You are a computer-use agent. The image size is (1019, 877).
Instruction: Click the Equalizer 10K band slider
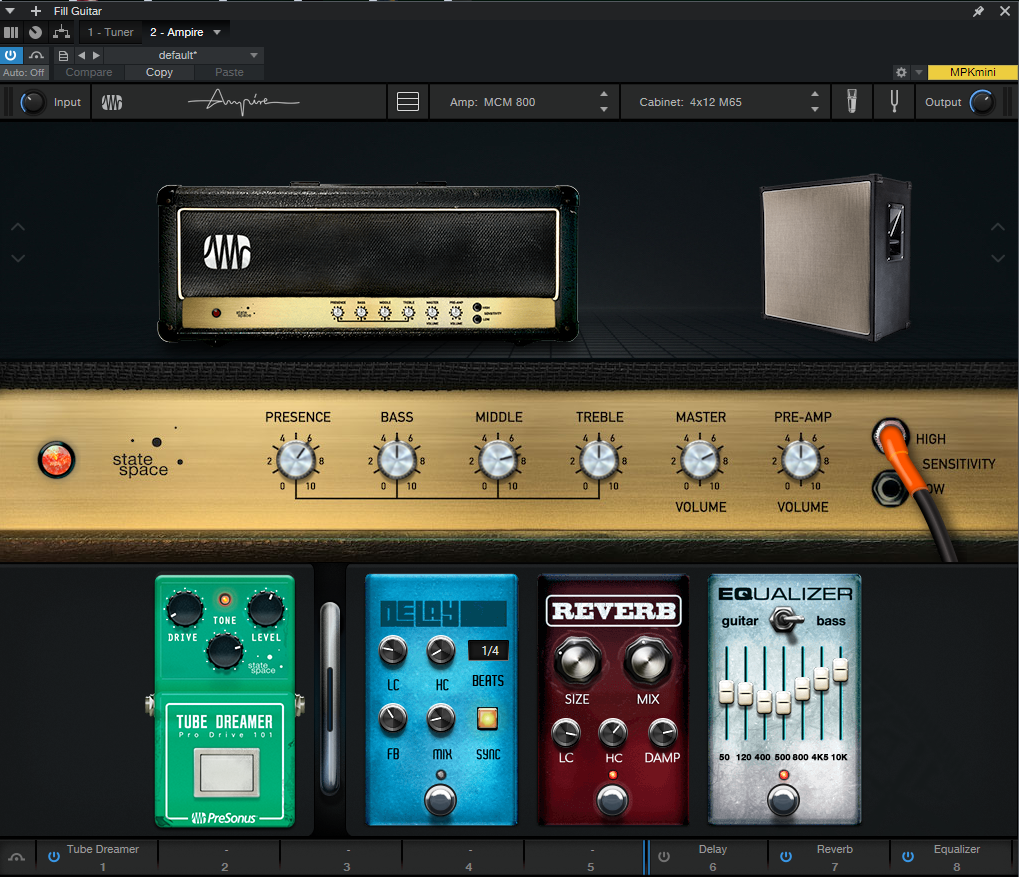pyautogui.click(x=840, y=670)
